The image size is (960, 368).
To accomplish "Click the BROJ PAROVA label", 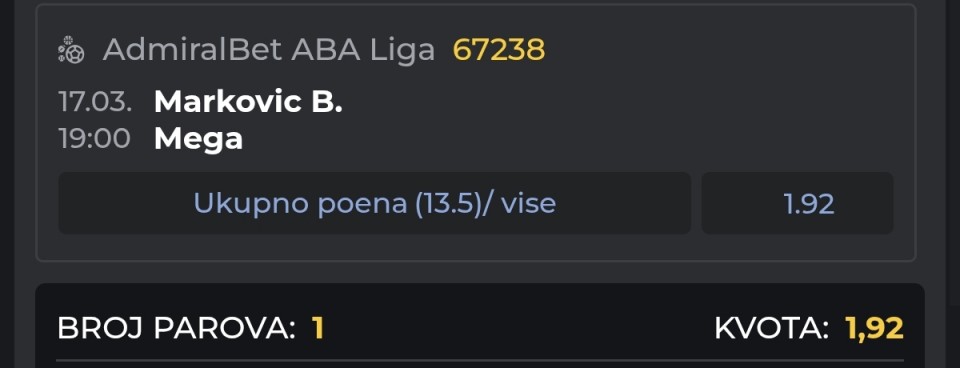I will click(176, 329).
